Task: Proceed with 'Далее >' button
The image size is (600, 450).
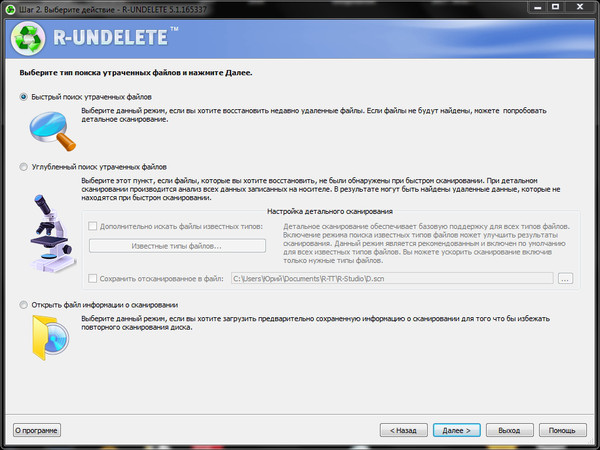Action: click(x=457, y=430)
